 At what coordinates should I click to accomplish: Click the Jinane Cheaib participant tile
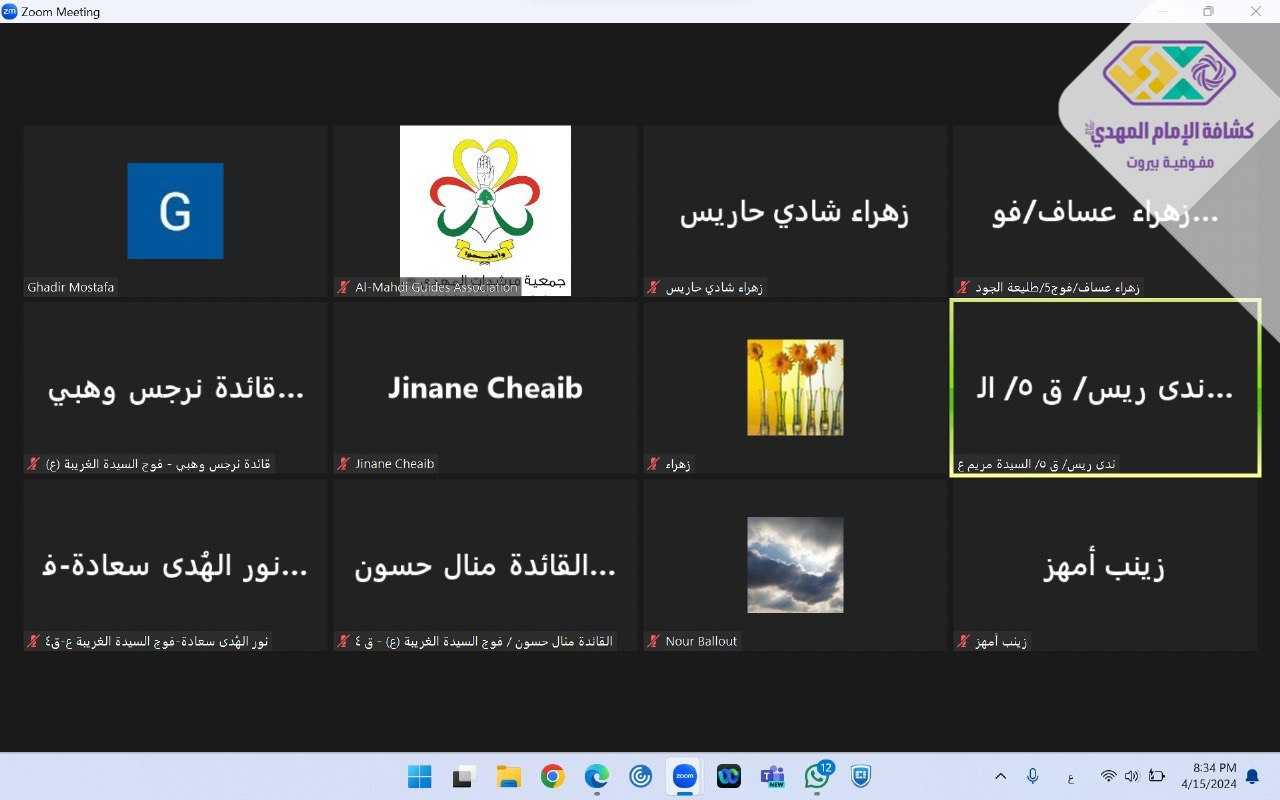coord(485,388)
